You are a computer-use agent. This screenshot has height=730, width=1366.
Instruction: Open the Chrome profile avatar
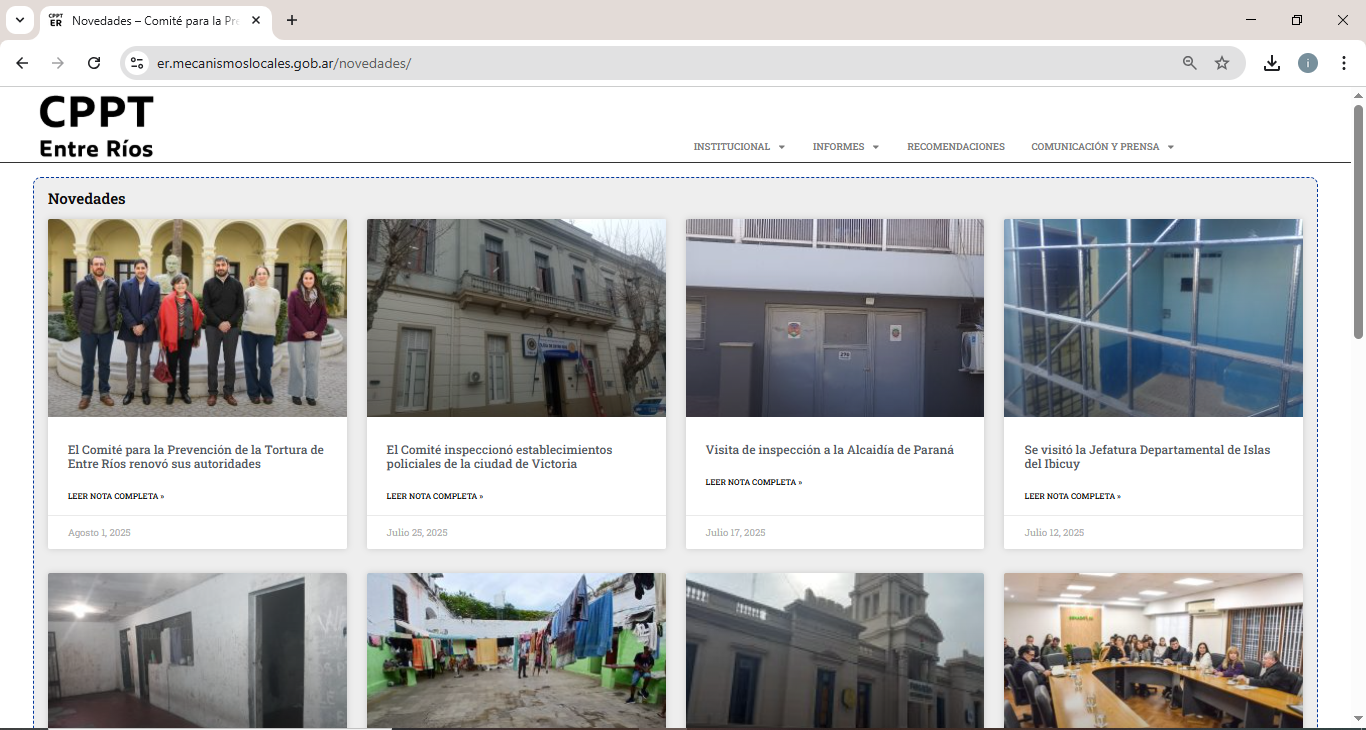(1308, 63)
